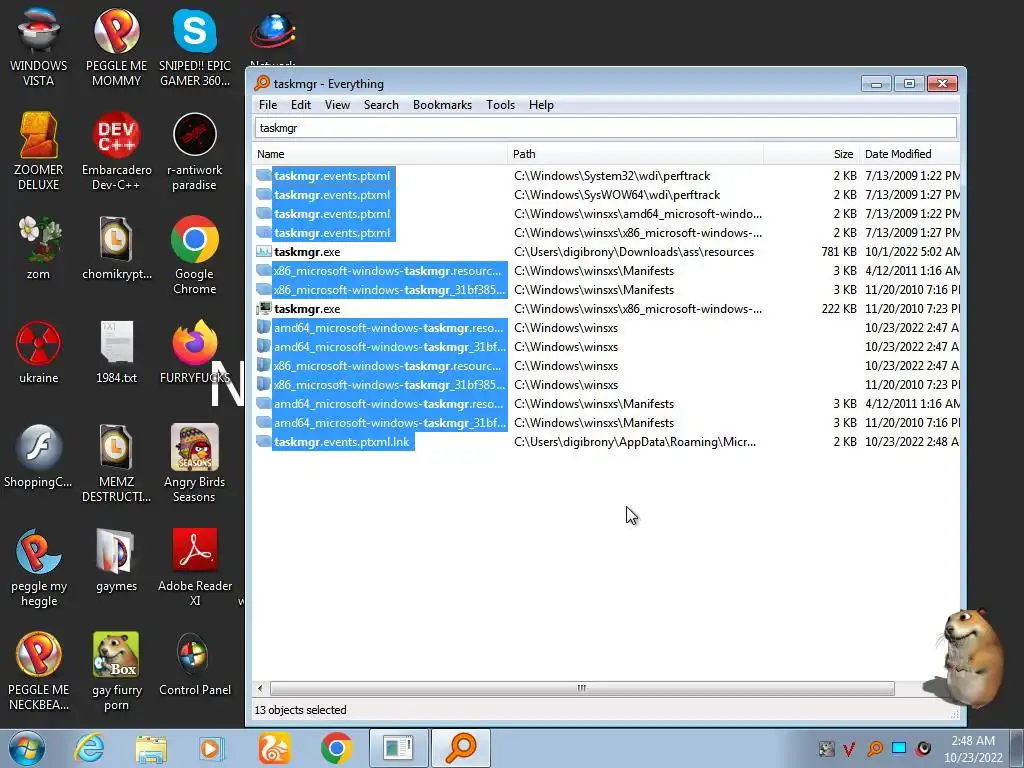Select the SNIPED!! EPIC GAMER 360 Skype icon

coord(195,47)
